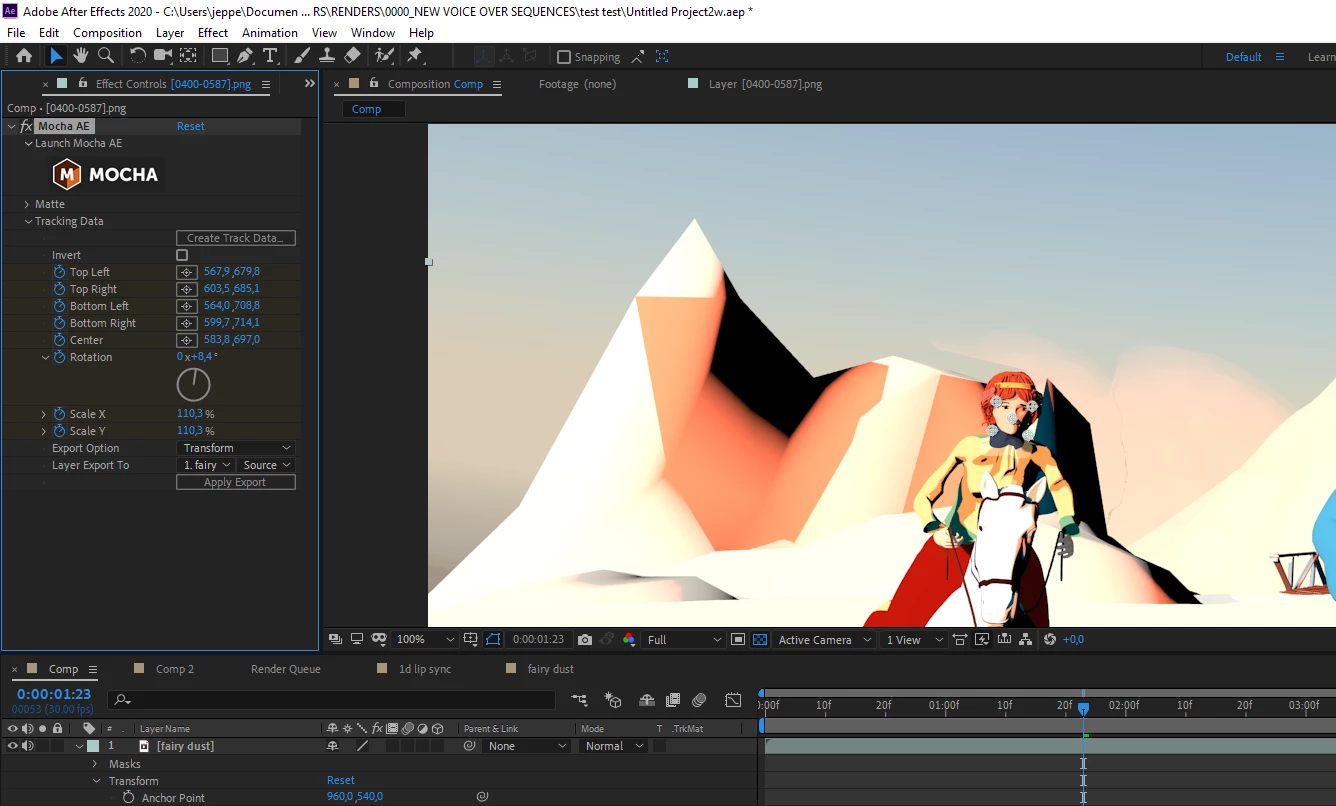Click the Draft 3D icon in timeline

tap(614, 700)
